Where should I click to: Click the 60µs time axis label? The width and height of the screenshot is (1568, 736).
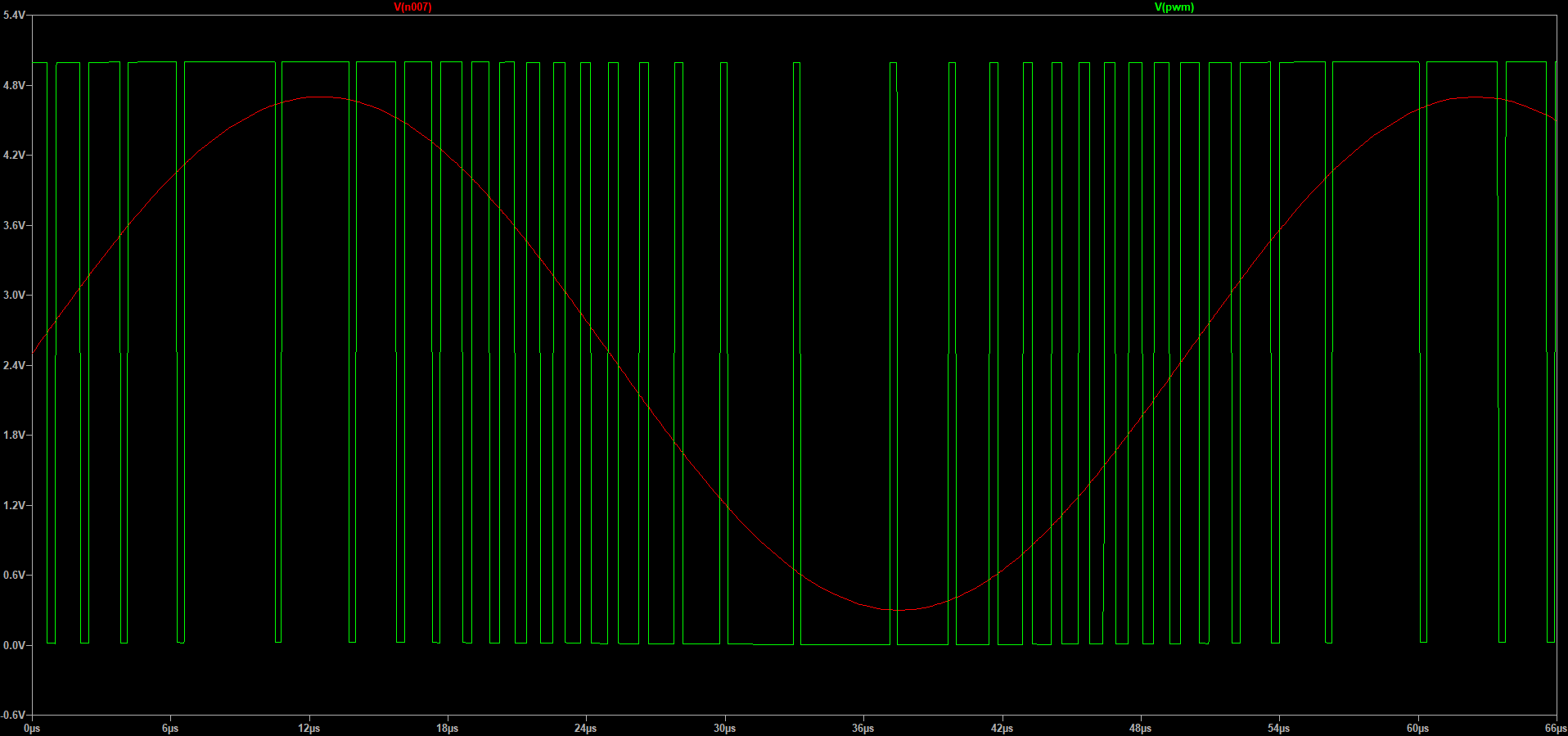tap(1418, 728)
